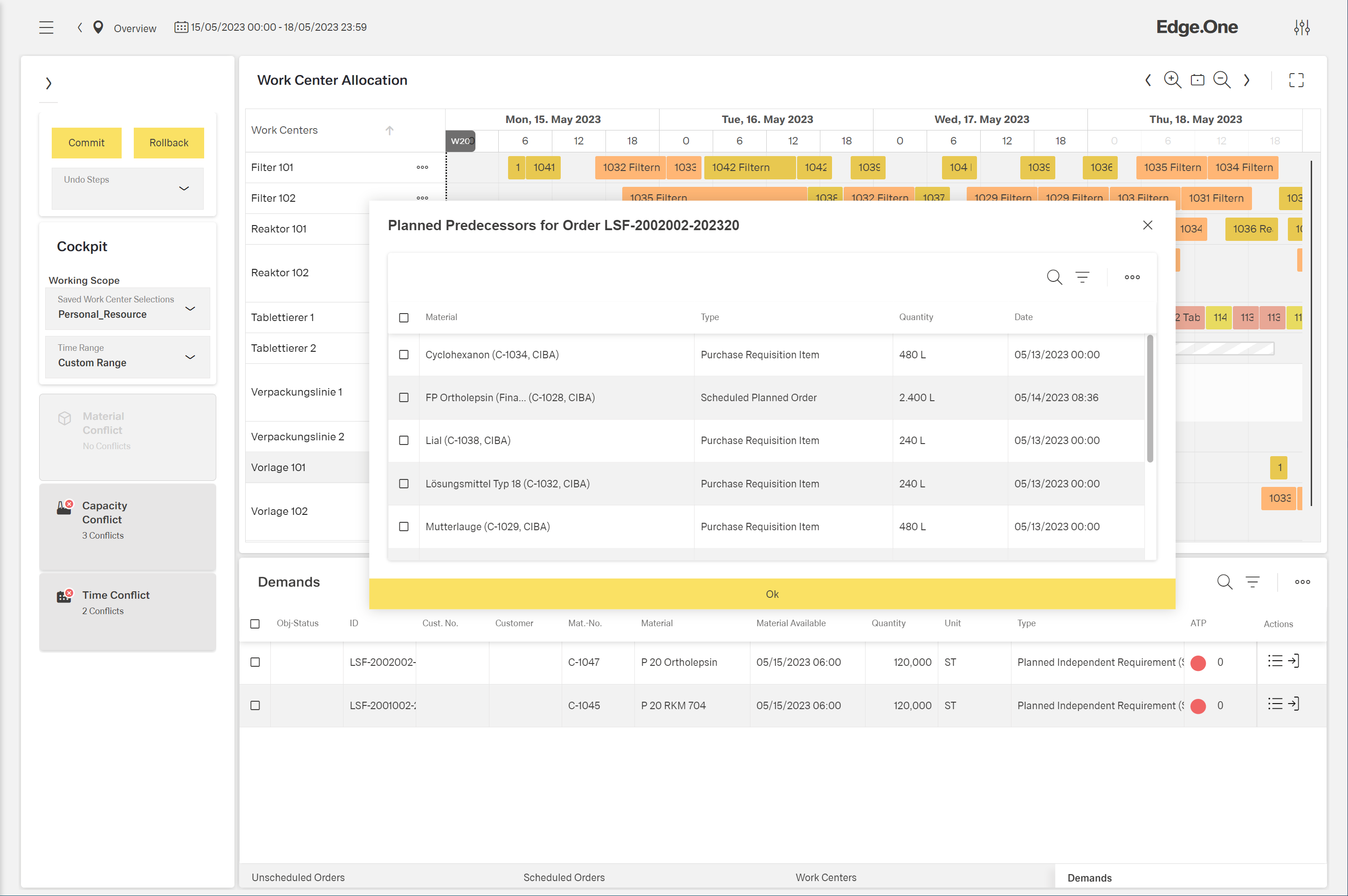
Task: Show predecessor list for LSF-2001002 demand
Action: pos(1275,704)
